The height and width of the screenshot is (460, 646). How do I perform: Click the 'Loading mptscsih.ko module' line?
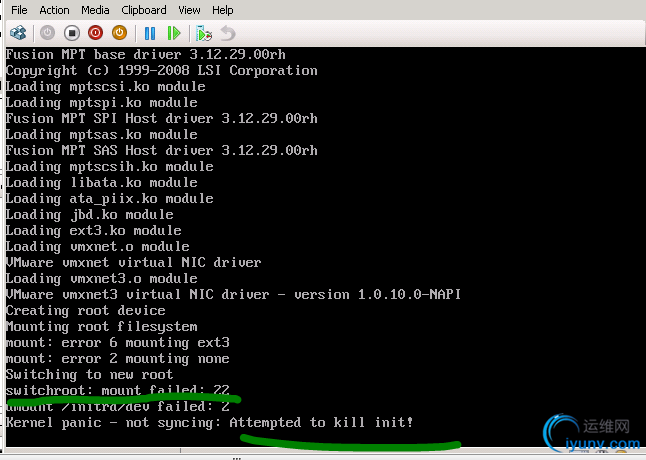[110, 166]
